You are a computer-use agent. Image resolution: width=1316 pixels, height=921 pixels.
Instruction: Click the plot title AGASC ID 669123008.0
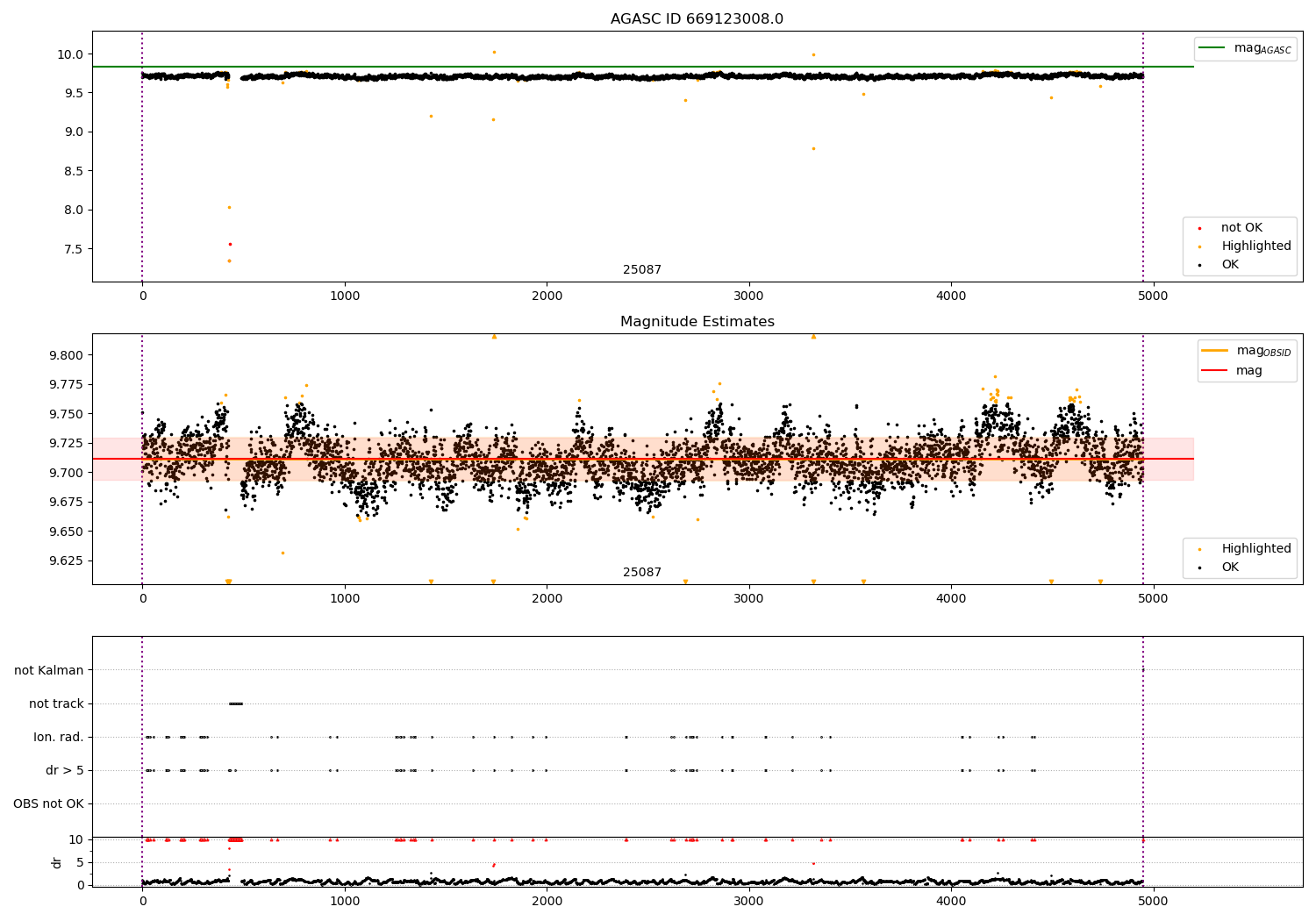697,18
